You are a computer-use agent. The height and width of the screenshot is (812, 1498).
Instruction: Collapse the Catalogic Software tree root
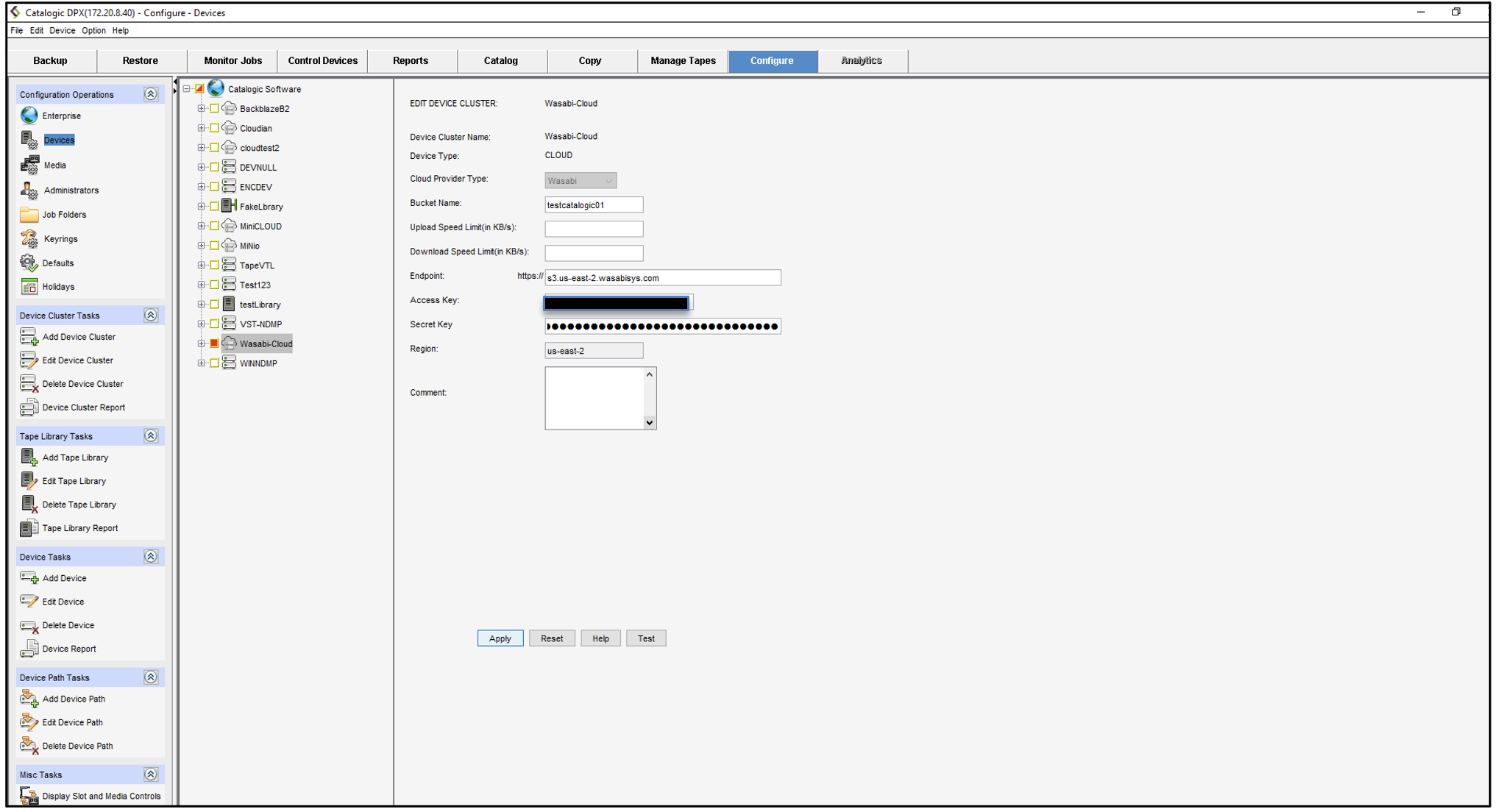point(187,89)
